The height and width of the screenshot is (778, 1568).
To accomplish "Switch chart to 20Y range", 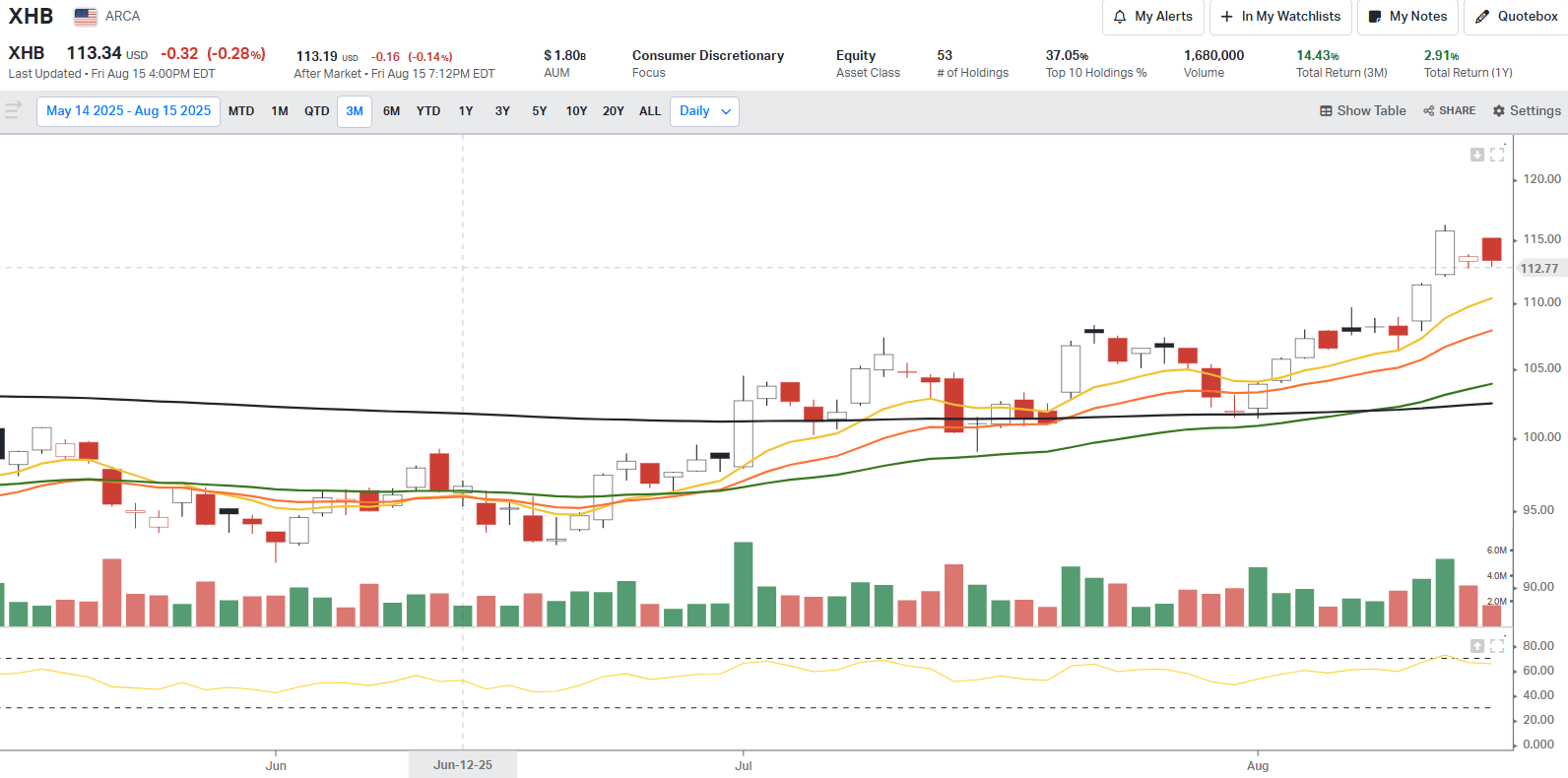I will (614, 111).
